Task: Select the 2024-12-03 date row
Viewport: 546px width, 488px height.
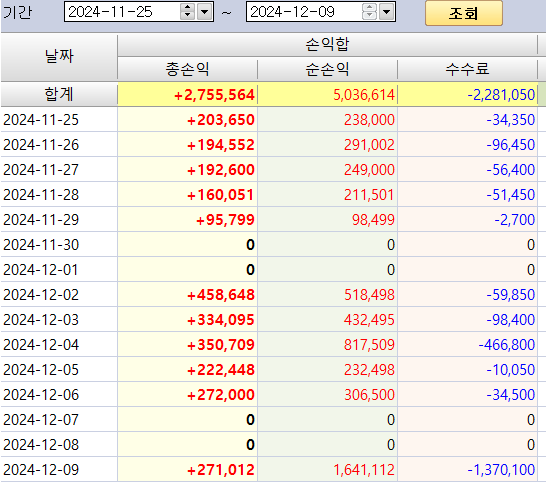Action: (59, 320)
